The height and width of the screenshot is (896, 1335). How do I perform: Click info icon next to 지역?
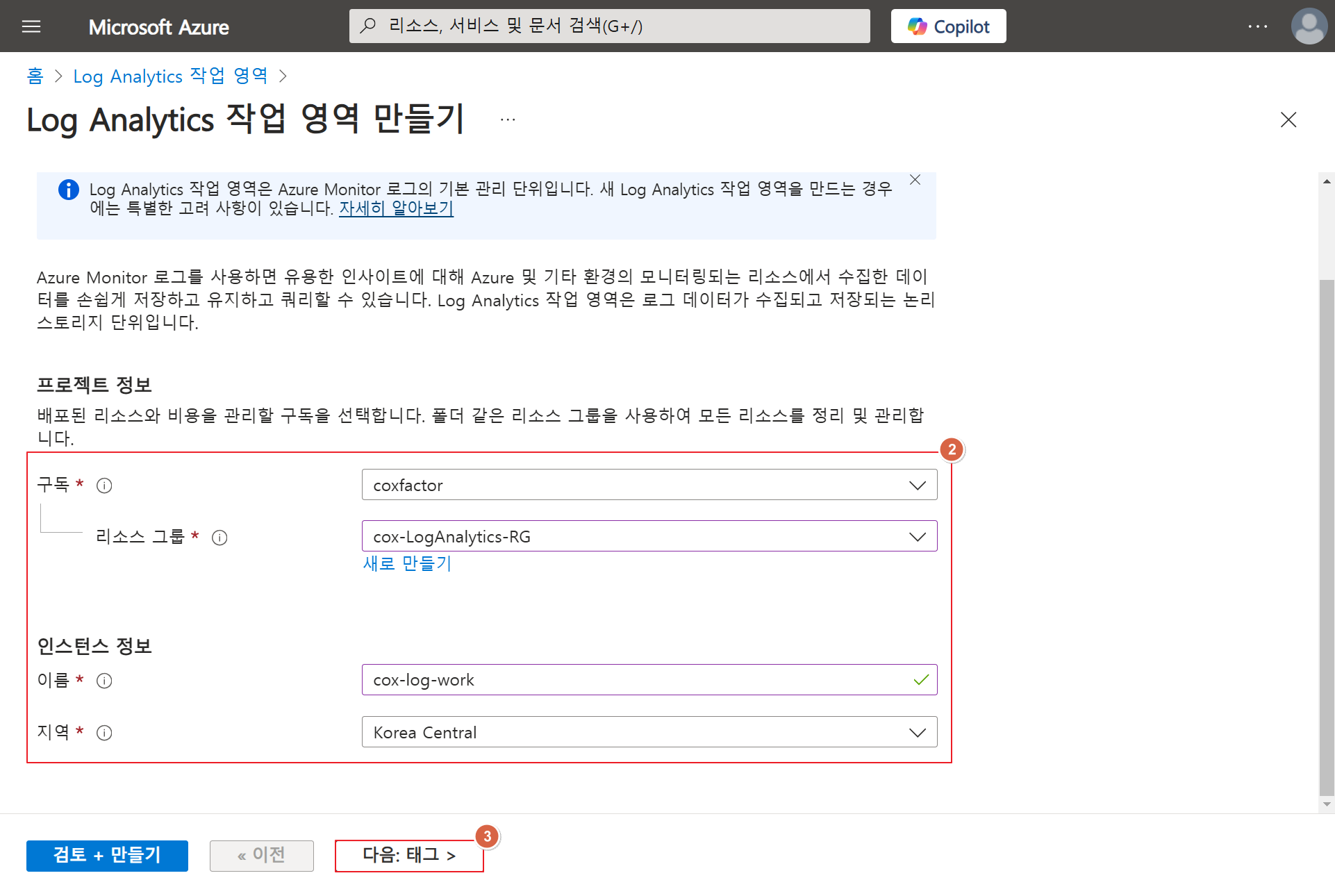coord(104,733)
